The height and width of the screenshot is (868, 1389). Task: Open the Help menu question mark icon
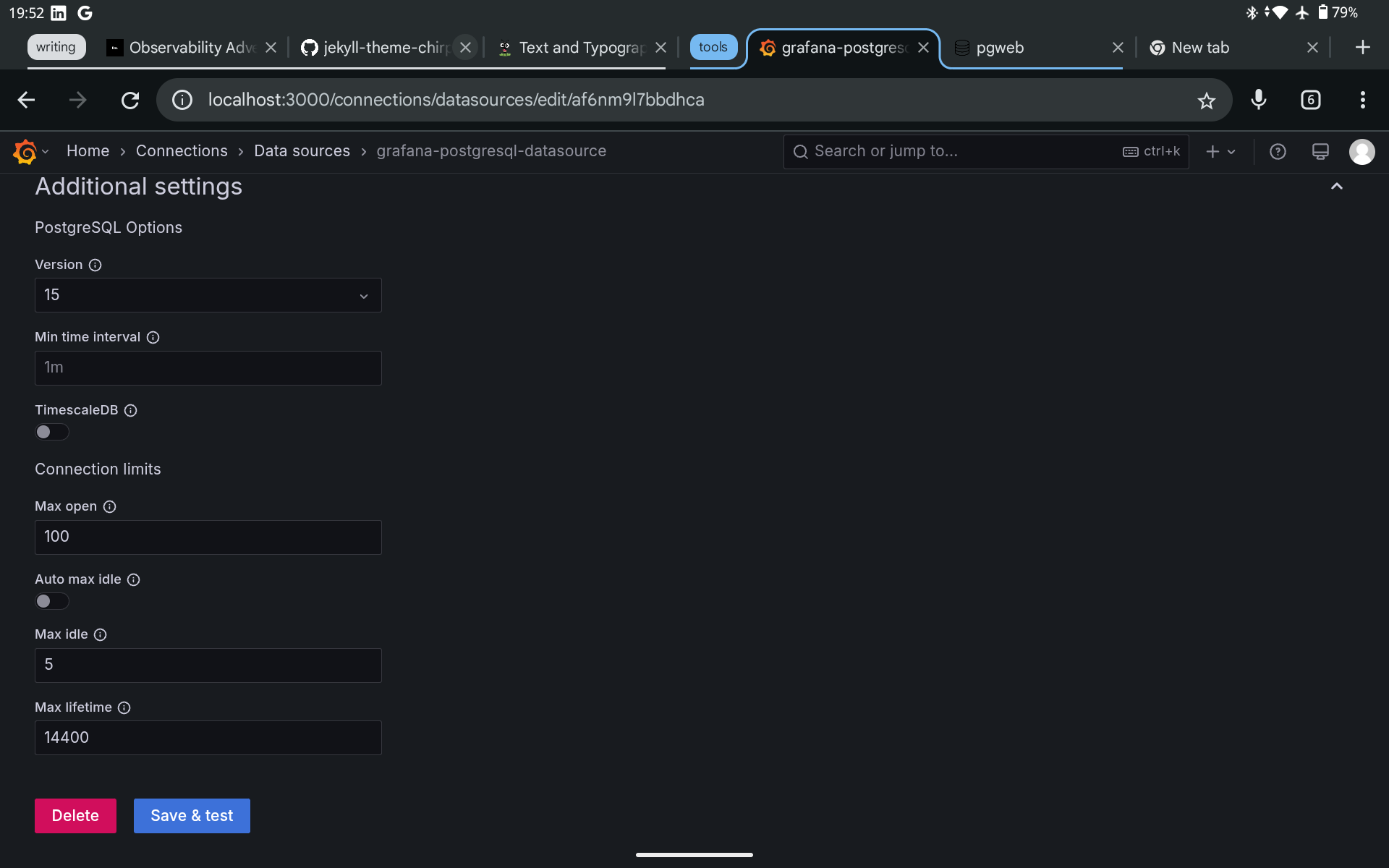tap(1278, 151)
